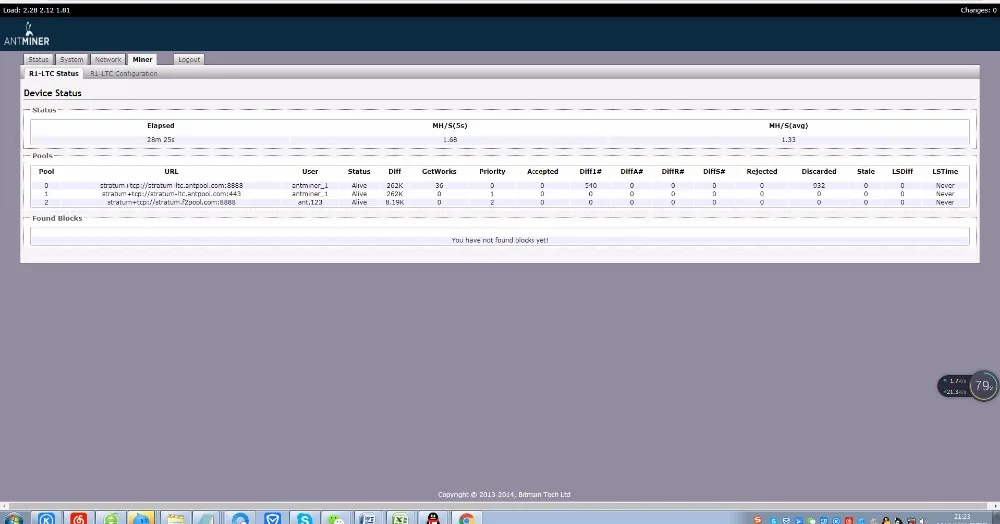Image resolution: width=1000 pixels, height=524 pixels.
Task: Switch to R1-LTC Configuration subtab
Action: click(x=124, y=73)
